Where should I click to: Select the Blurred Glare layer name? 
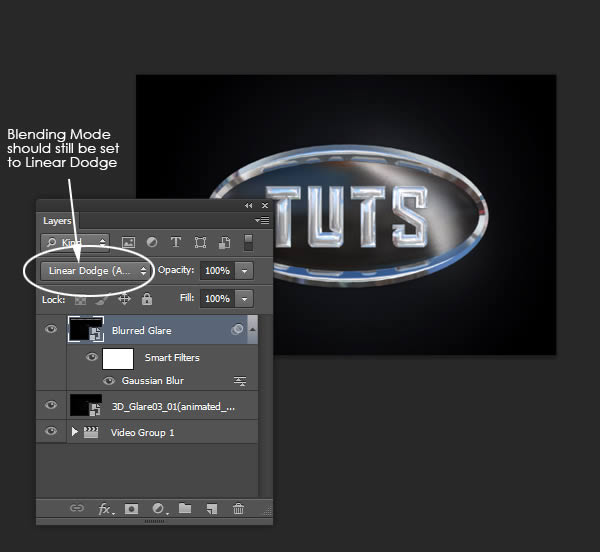142,331
